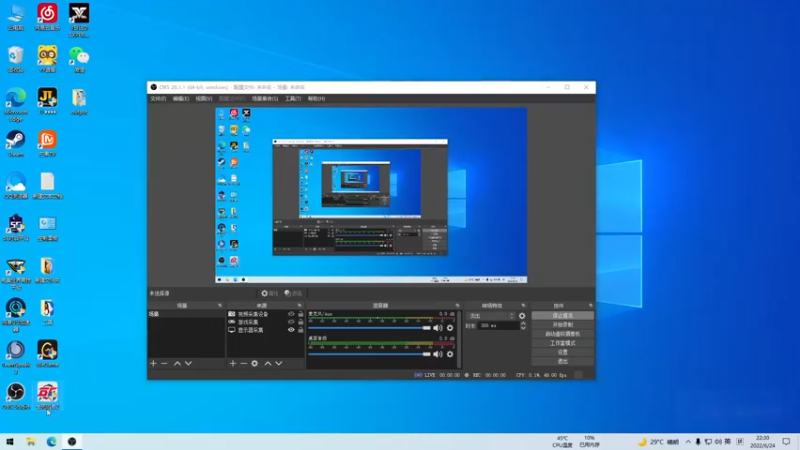This screenshot has height=450, width=800.
Task: Adjust microphone/Aux volume slider
Action: click(369, 328)
